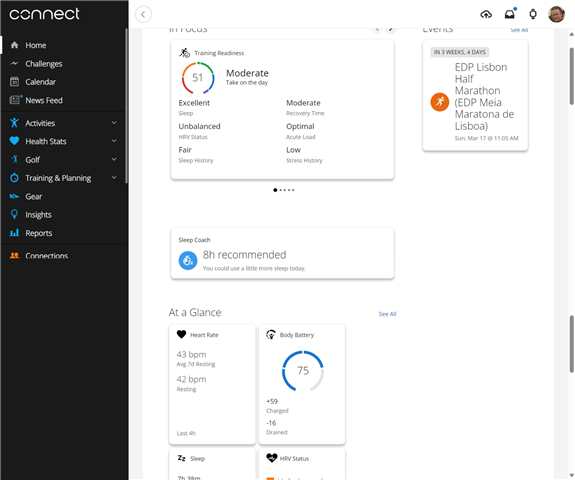Select the last carousel pagination dot
The height and width of the screenshot is (480, 575).
[x=293, y=190]
